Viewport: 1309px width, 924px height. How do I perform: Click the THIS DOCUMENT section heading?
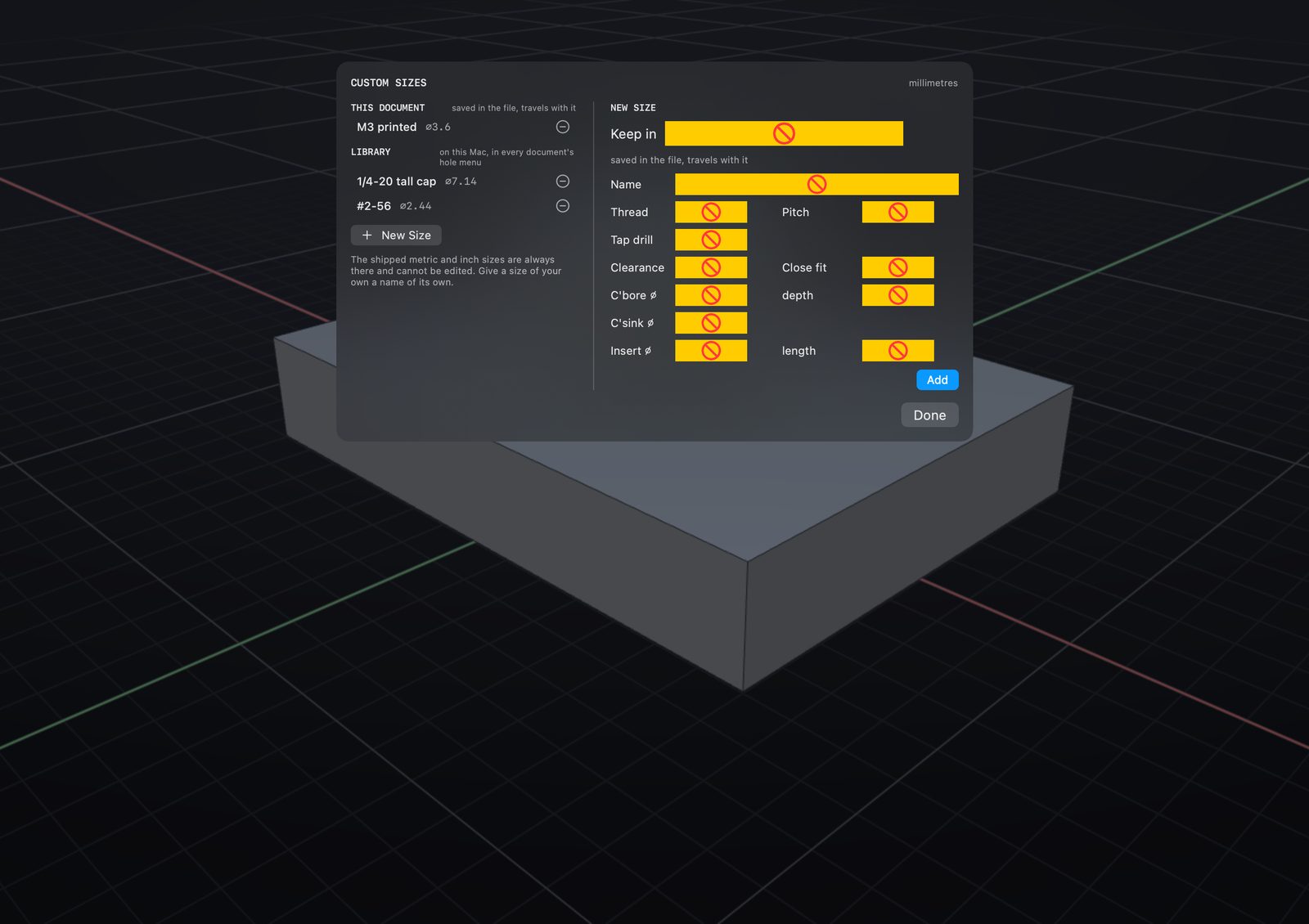click(x=388, y=108)
